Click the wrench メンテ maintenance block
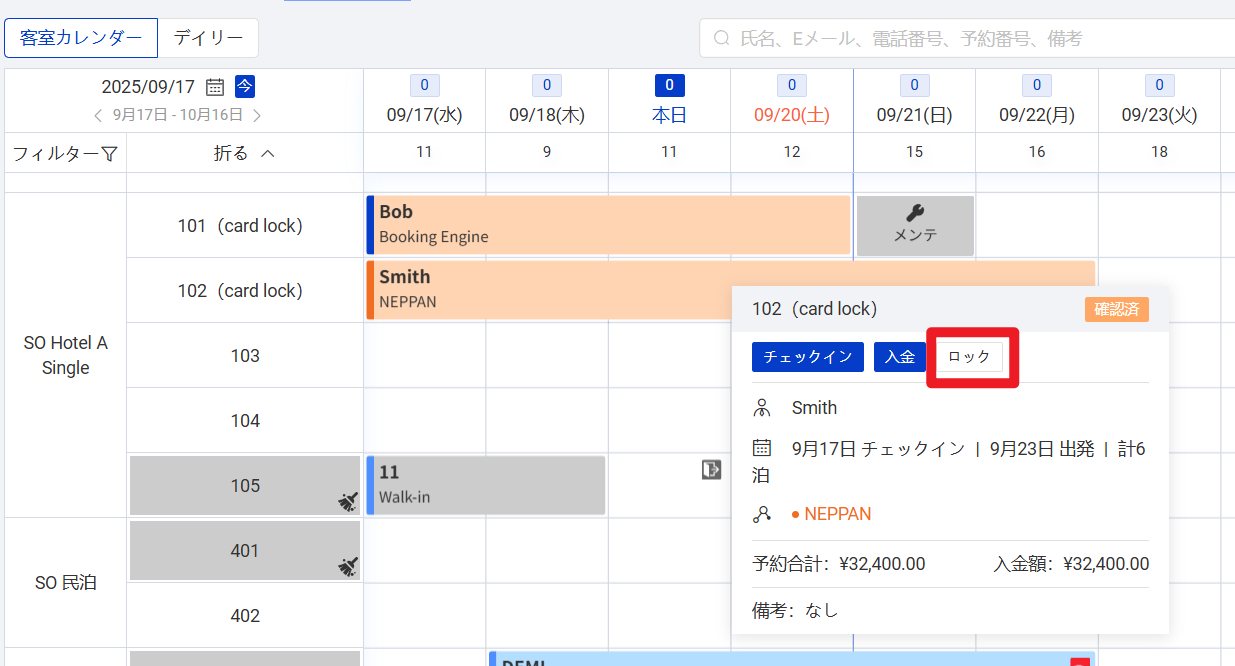This screenshot has height=666, width=1235. 915,225
